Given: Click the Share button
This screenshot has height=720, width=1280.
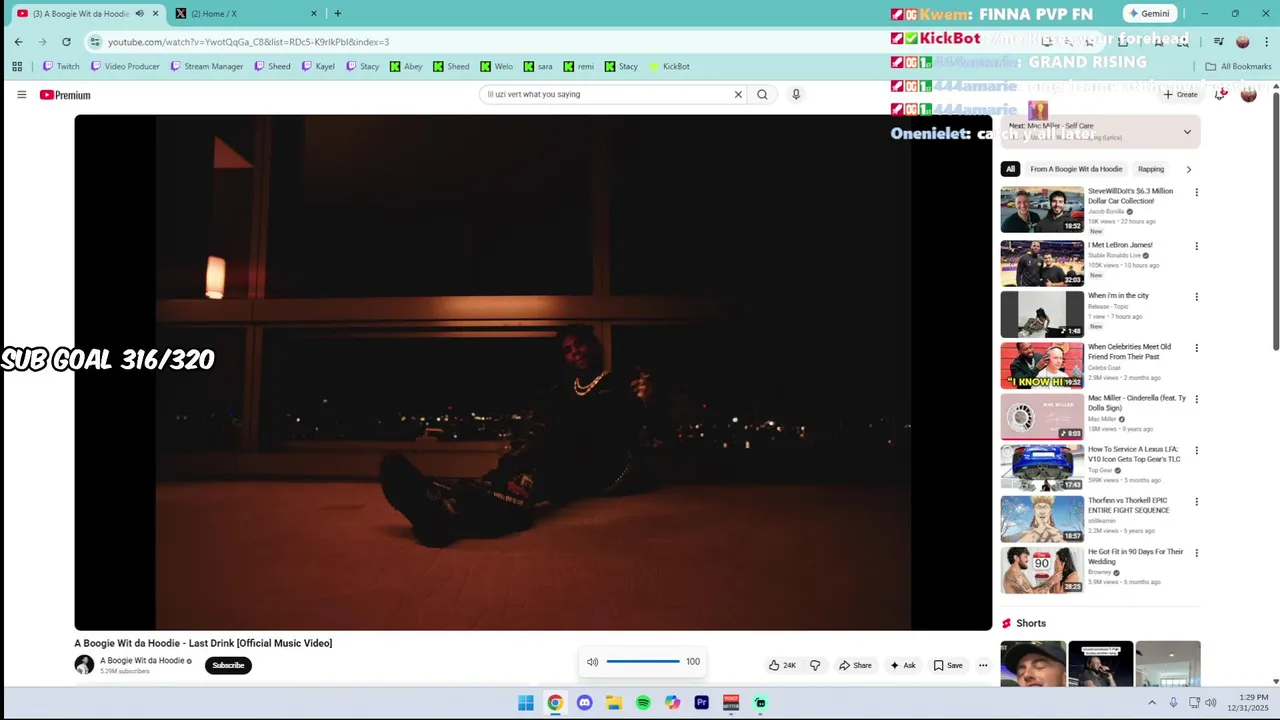Looking at the screenshot, I should point(855,665).
